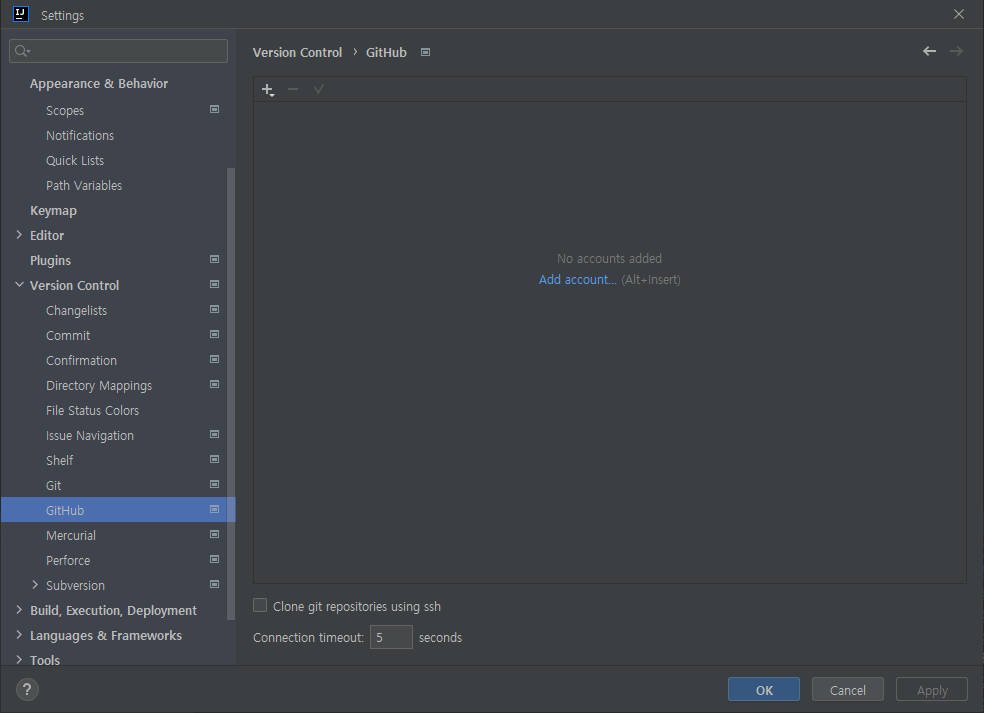
Task: Select the Issue Navigation page
Action: click(90, 436)
